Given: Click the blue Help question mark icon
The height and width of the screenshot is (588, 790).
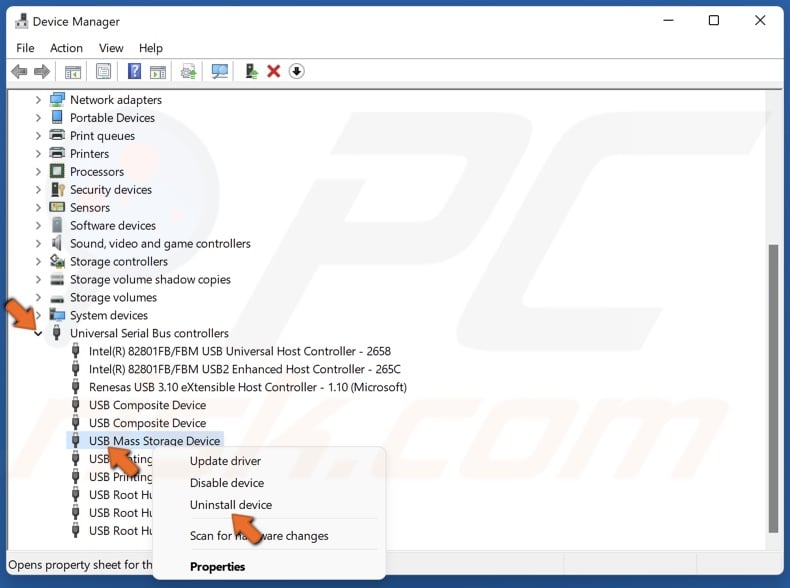Looking at the screenshot, I should (x=134, y=71).
